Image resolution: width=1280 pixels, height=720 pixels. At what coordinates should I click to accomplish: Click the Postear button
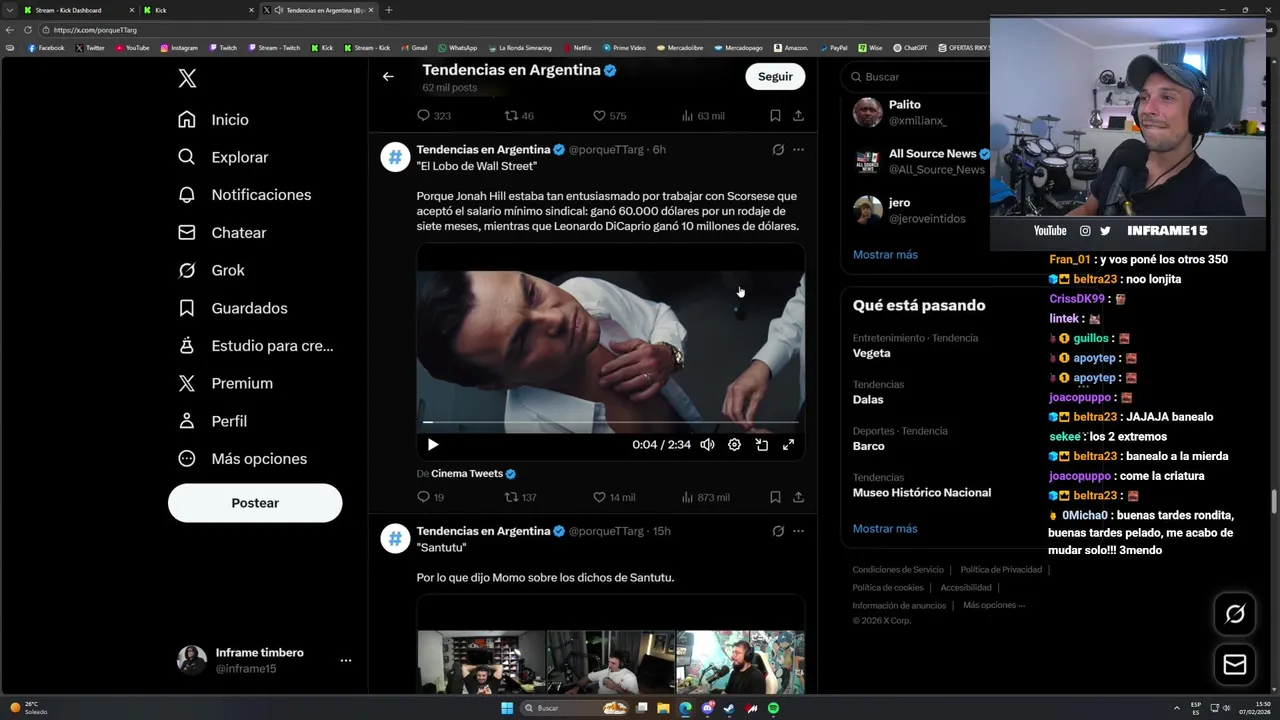pyautogui.click(x=255, y=503)
